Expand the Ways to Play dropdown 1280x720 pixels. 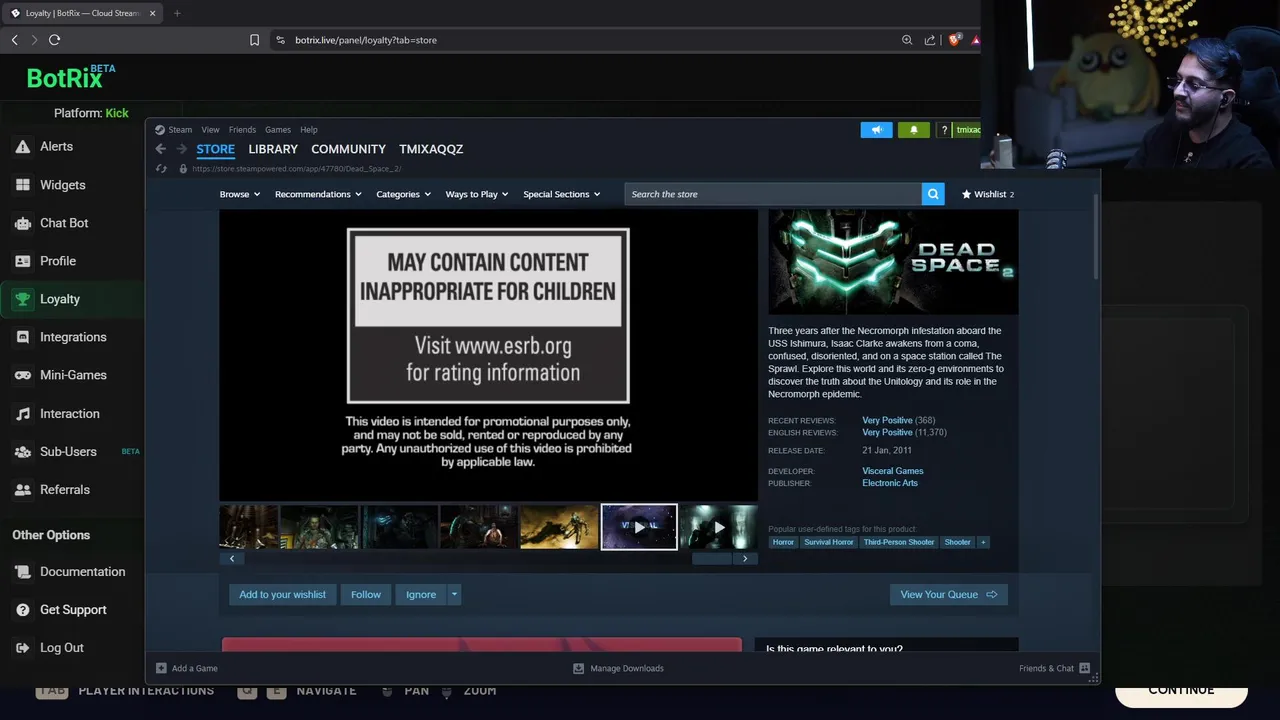(x=477, y=194)
